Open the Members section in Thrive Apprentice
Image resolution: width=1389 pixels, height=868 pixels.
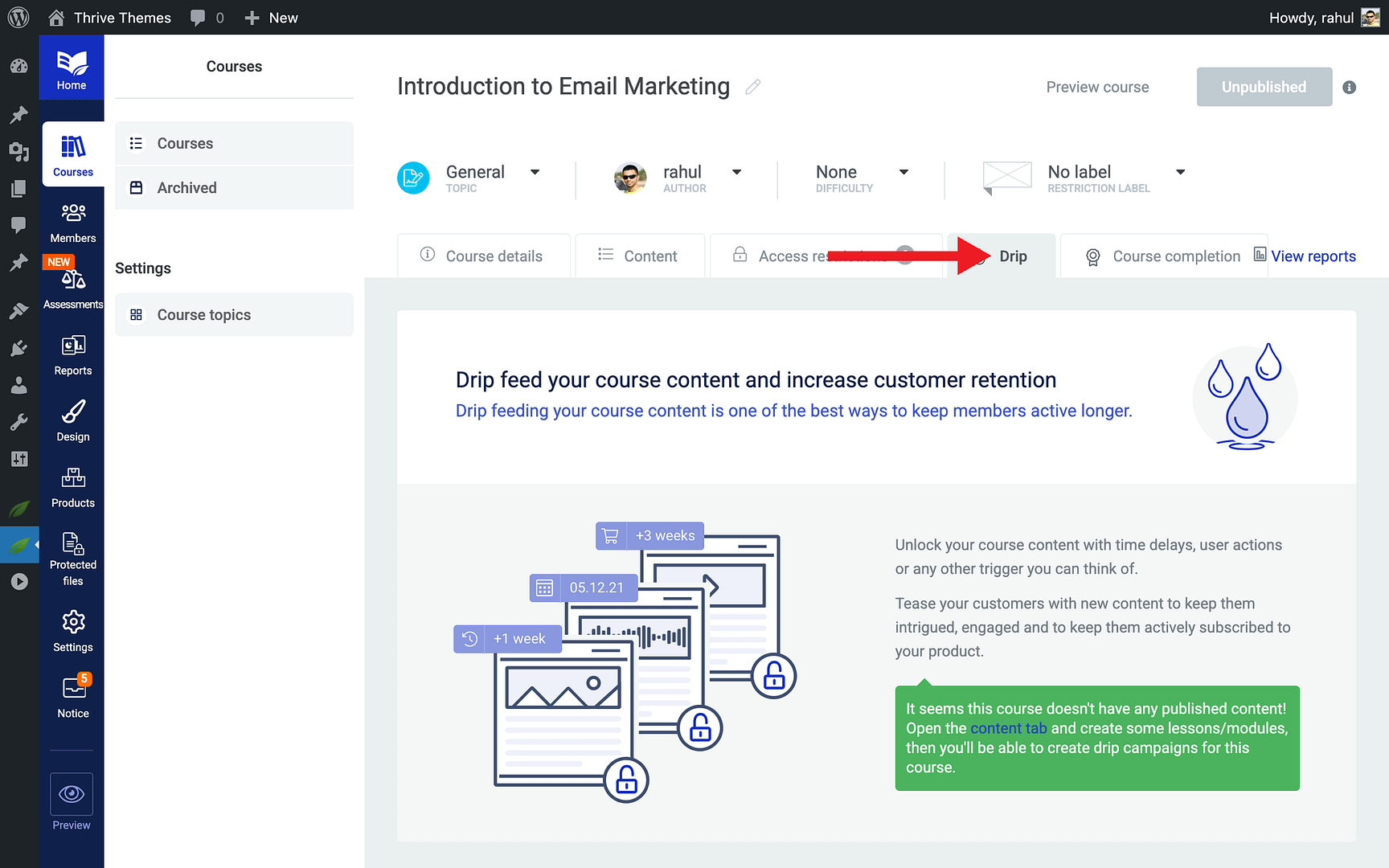point(72,221)
